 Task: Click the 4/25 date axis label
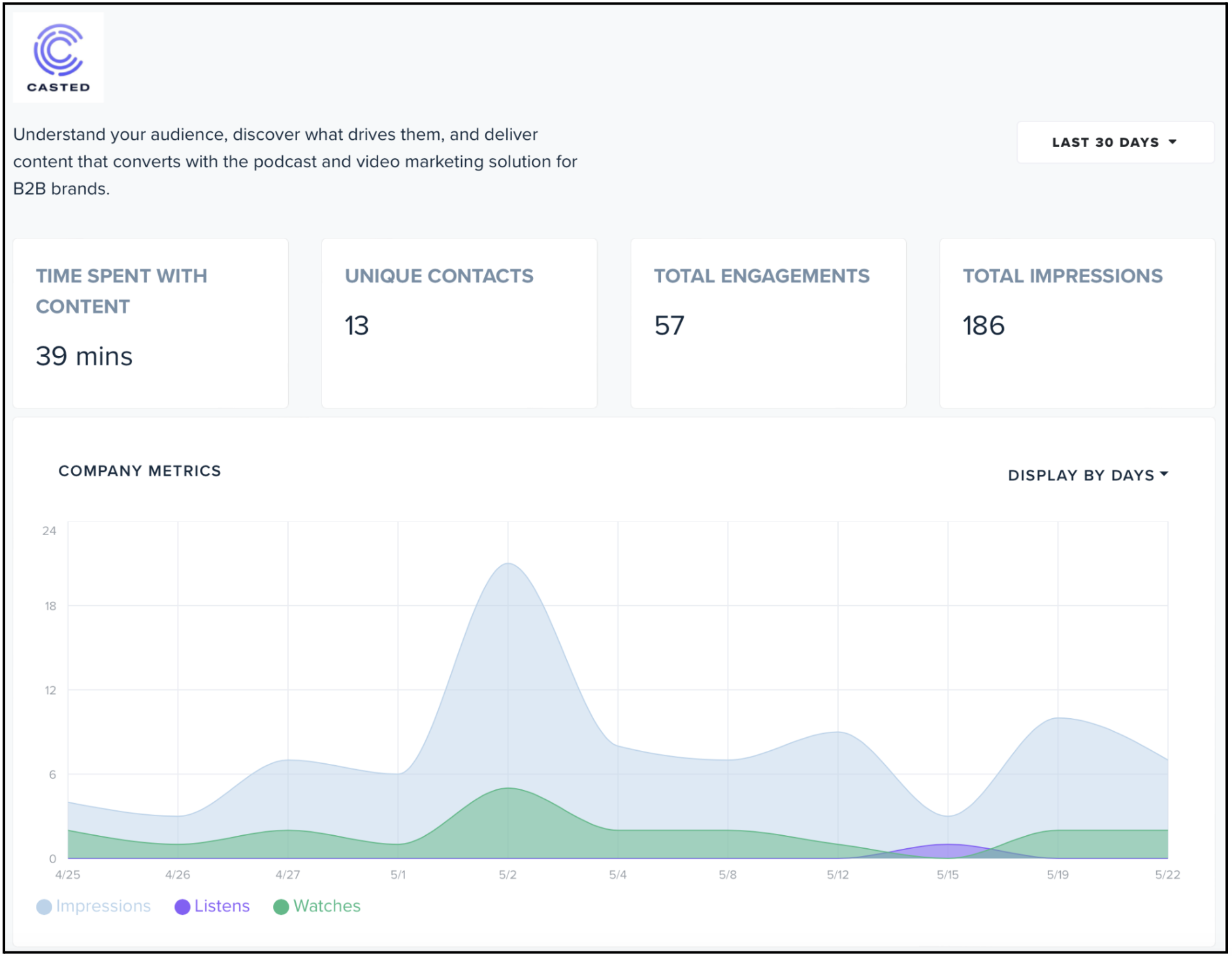(x=67, y=875)
